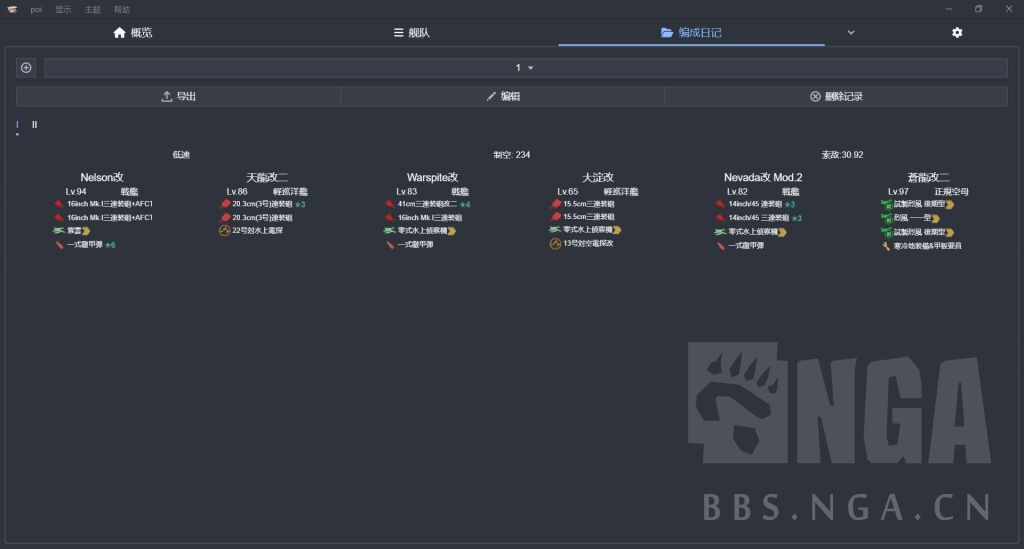Image resolution: width=1024 pixels, height=549 pixels.
Task: Click 蒼龍改二's wrench equipment icon
Action: [886, 245]
